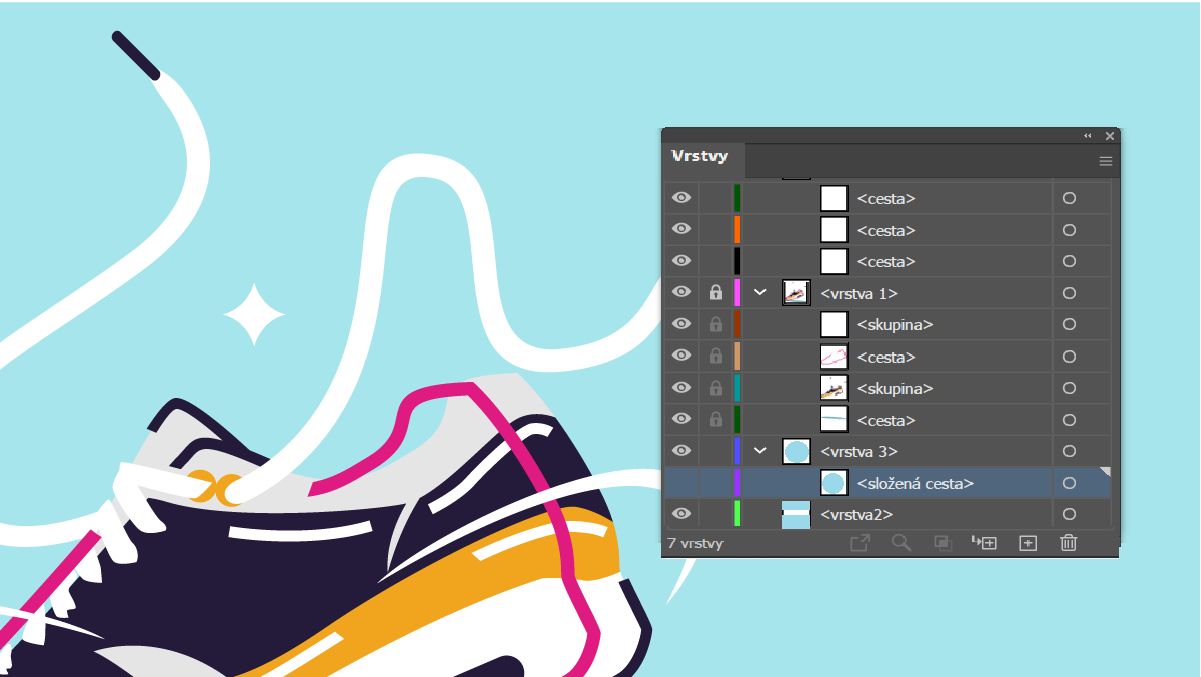The image size is (1201, 677).
Task: Click target circle of tan-bar <cesta> row
Action: click(1069, 356)
